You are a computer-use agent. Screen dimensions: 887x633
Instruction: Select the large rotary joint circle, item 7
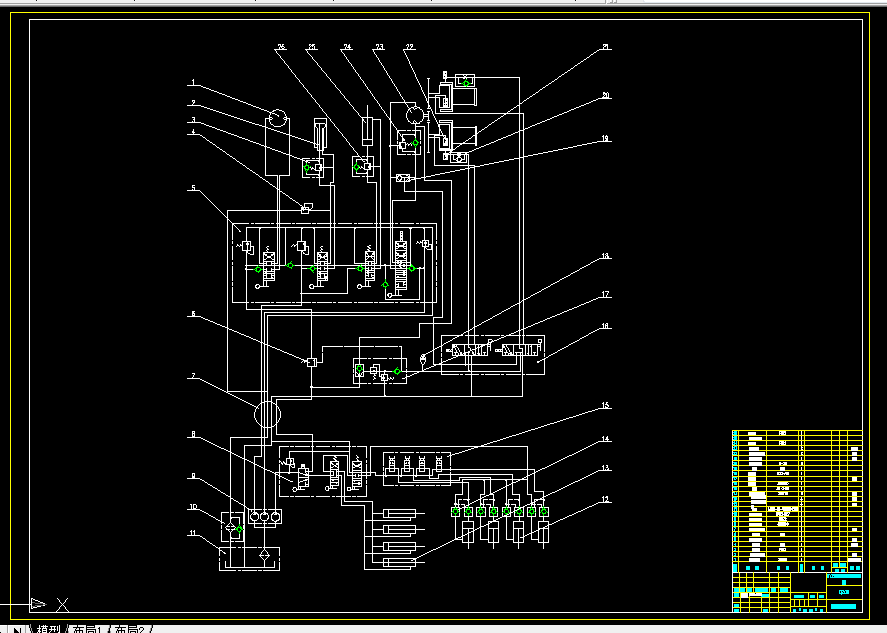(x=267, y=414)
